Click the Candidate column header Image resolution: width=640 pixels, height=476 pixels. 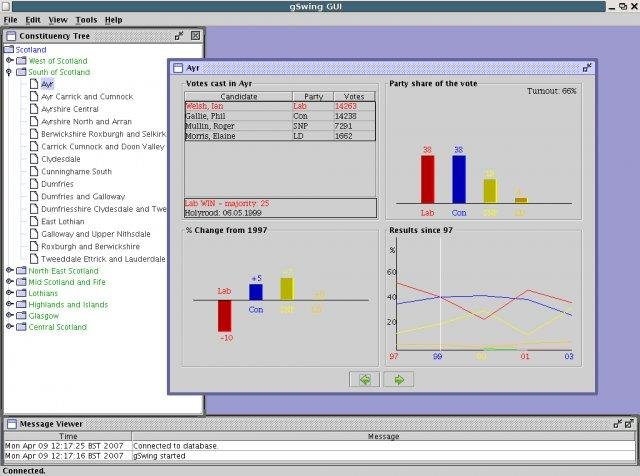(239, 96)
